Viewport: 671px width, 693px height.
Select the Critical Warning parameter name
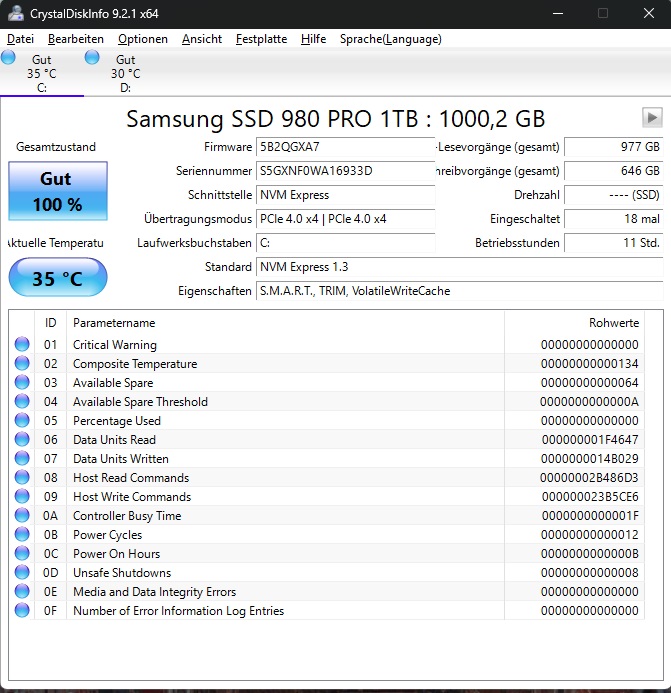coord(115,345)
